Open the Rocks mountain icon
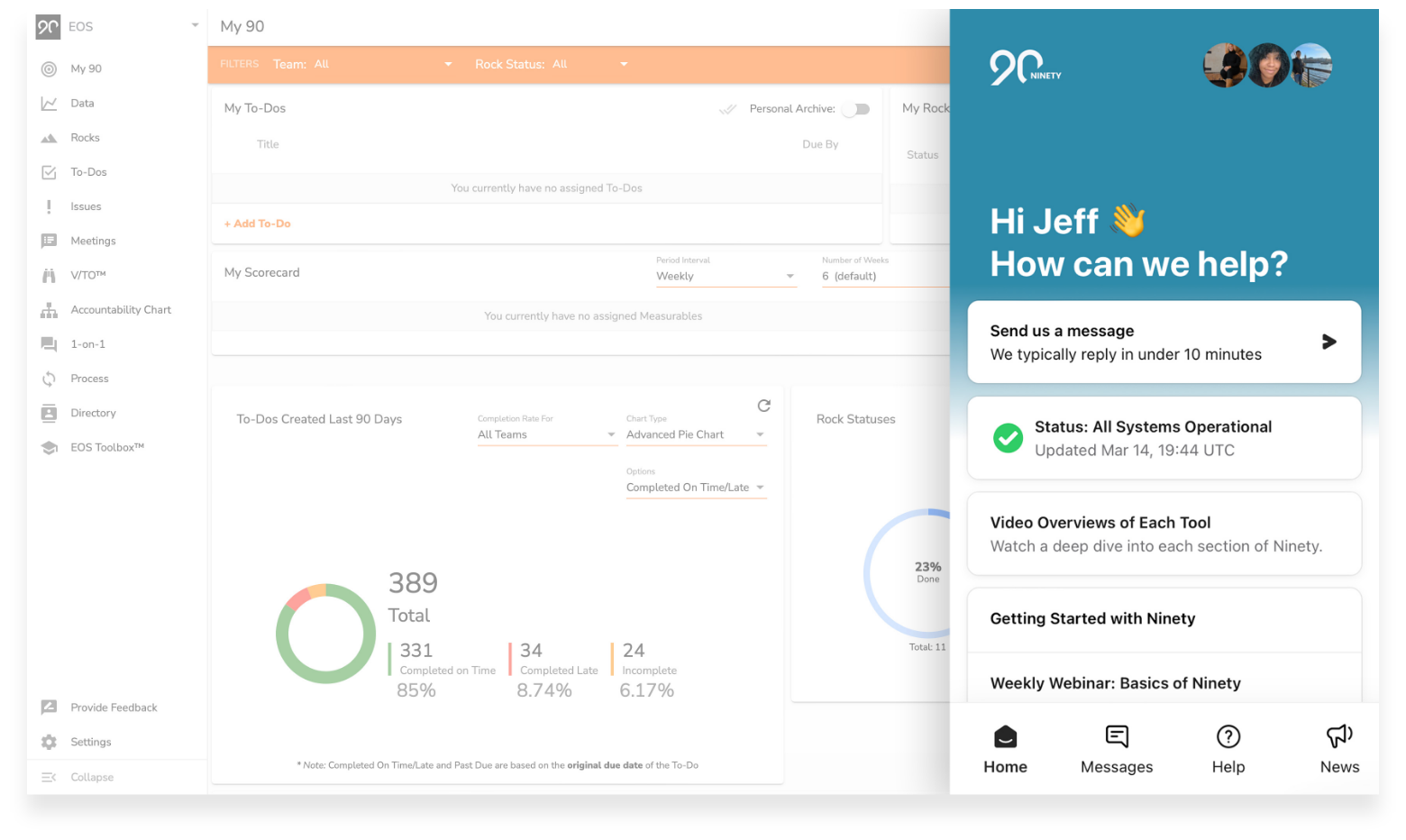 (x=49, y=138)
